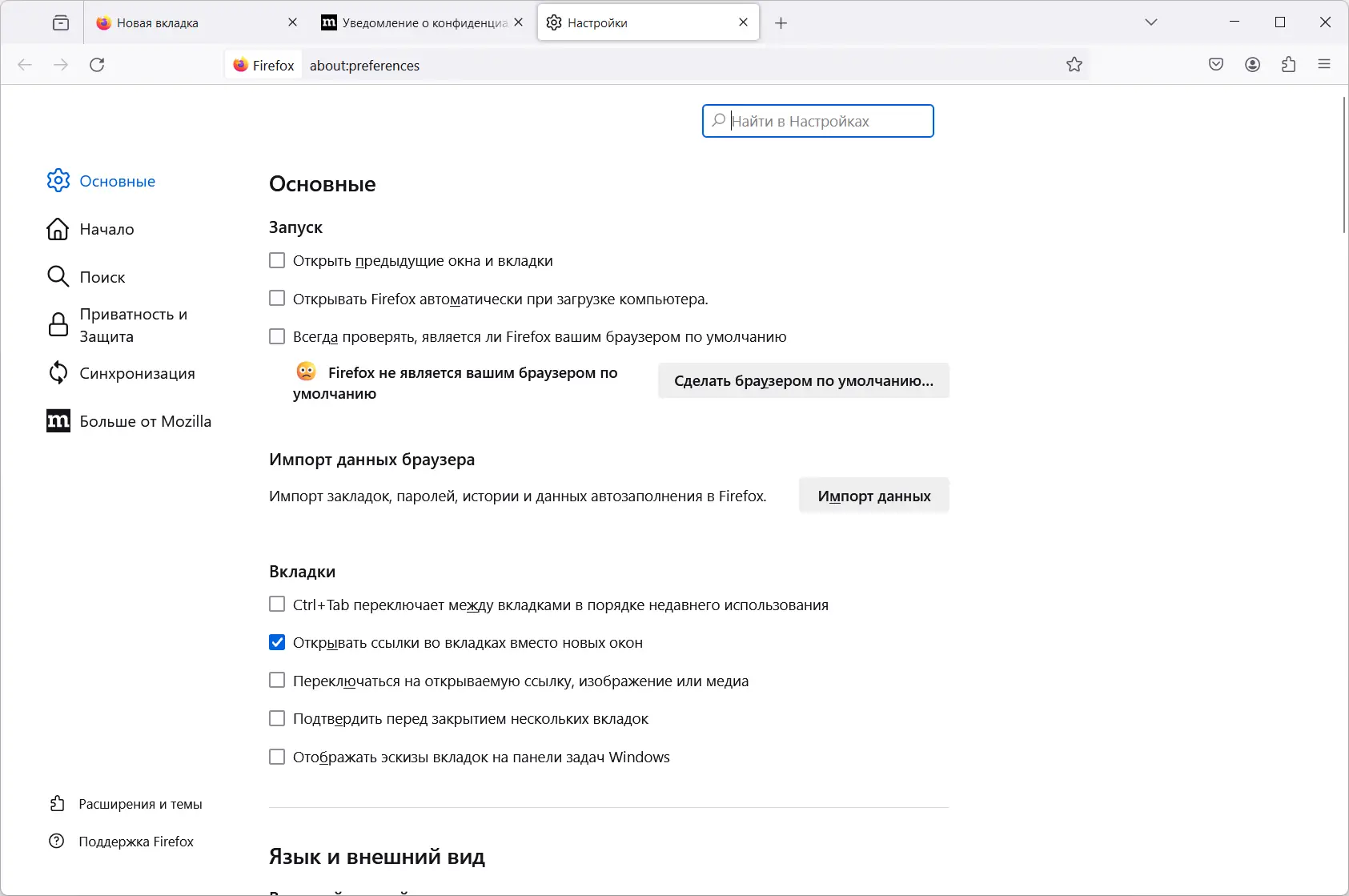Open the Extensions puzzle icon
This screenshot has width=1349, height=896.
click(1289, 65)
